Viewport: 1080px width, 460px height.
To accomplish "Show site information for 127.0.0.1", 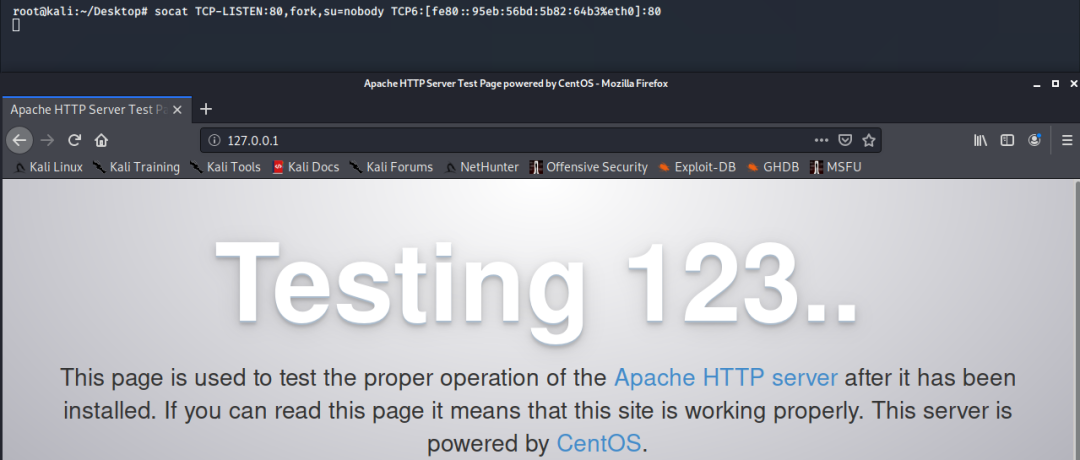I will coord(214,140).
